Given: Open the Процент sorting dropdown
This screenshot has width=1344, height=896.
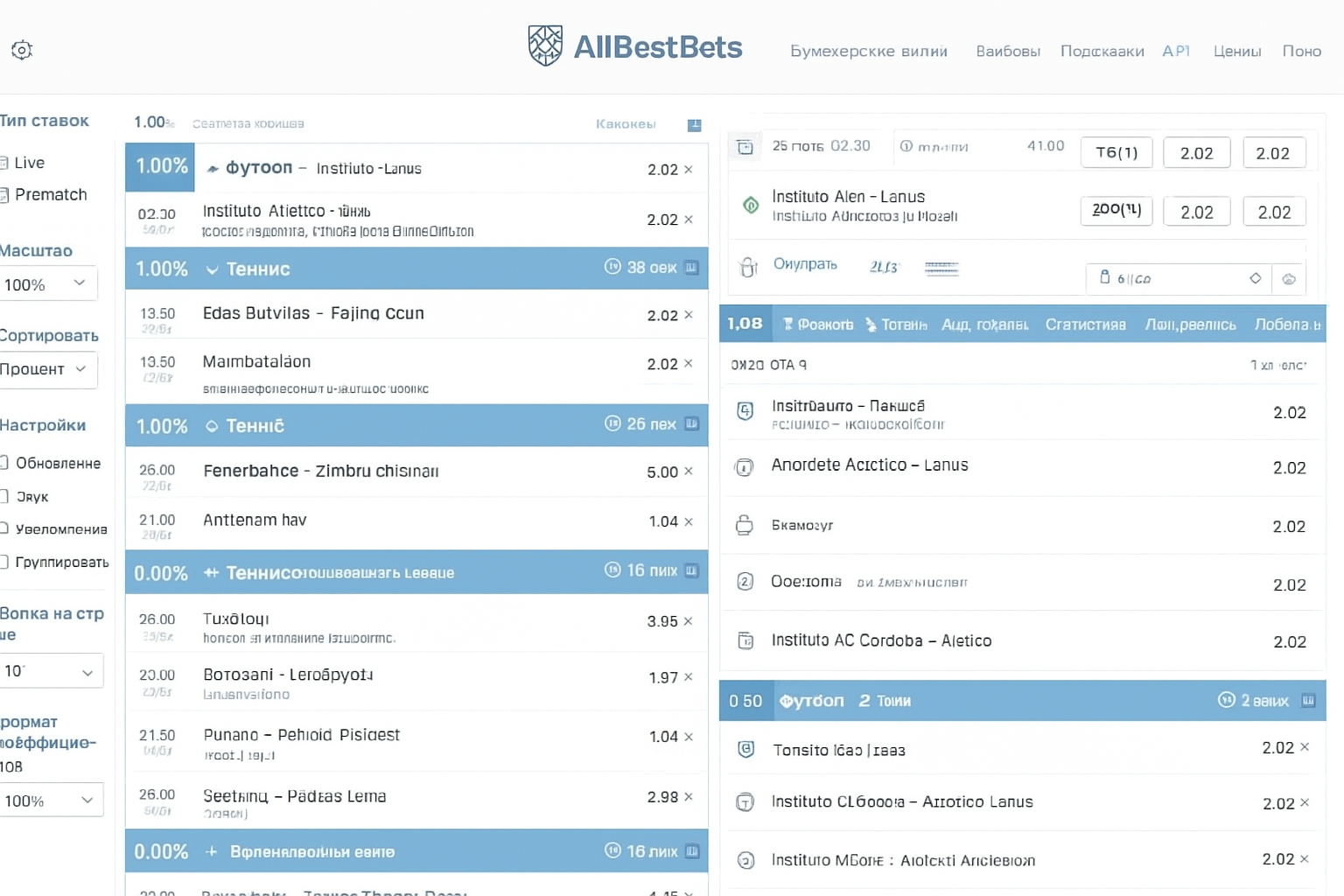Looking at the screenshot, I should click(47, 369).
